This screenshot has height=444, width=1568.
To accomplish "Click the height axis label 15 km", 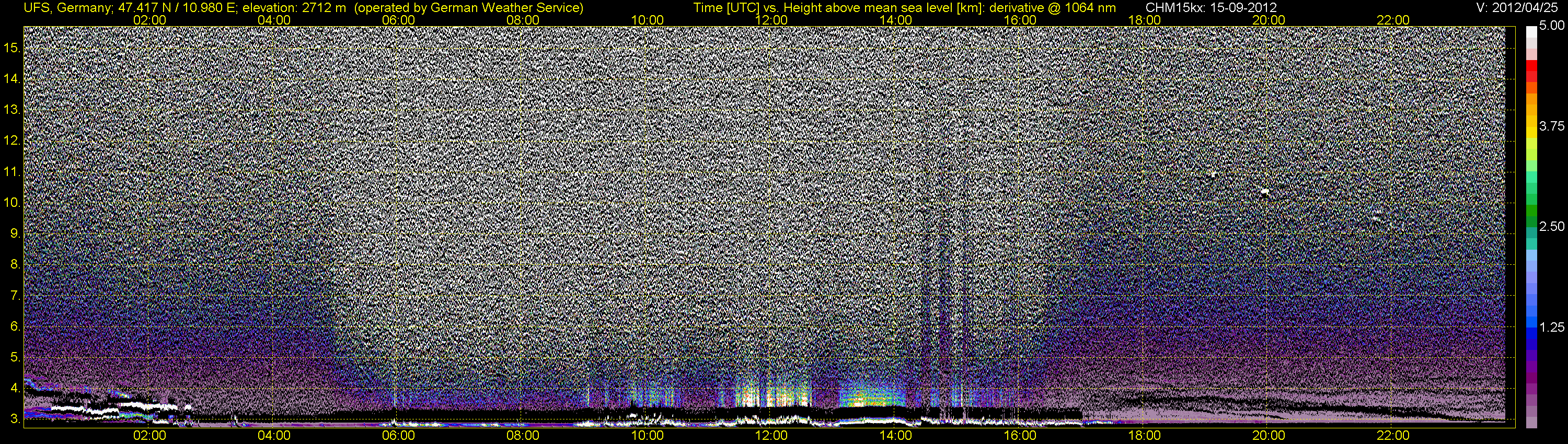I will tap(11, 48).
